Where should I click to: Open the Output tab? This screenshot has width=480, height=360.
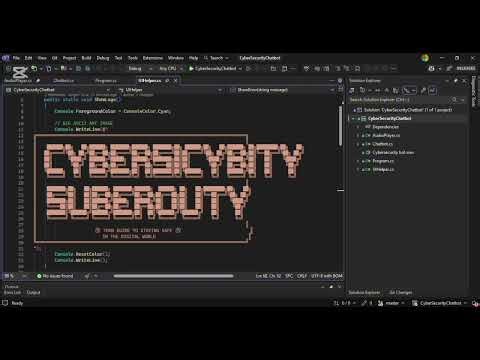pos(33,292)
